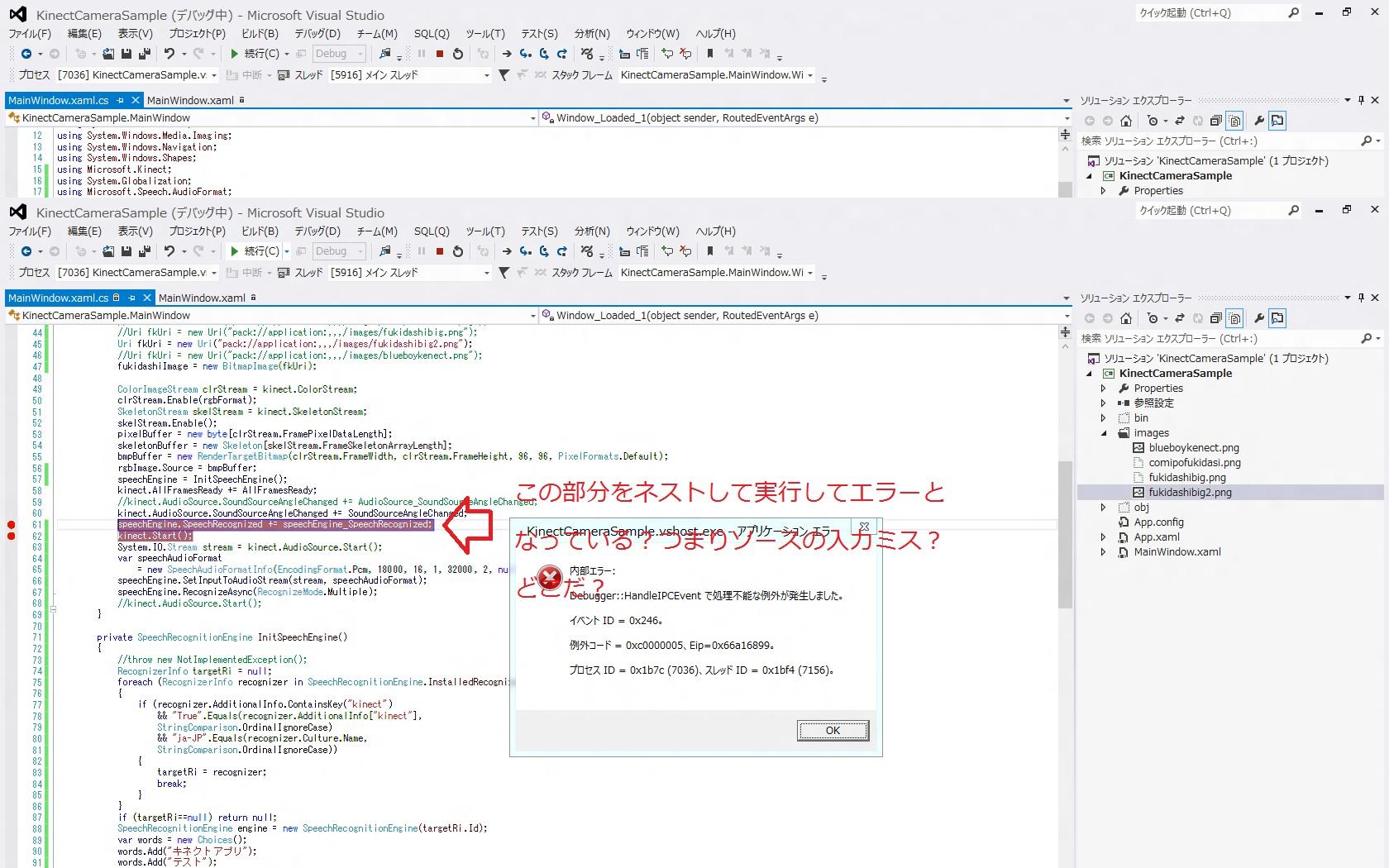The image size is (1389, 868).
Task: Collapse all items in upper Solution Explorer
Action: coord(1215,121)
